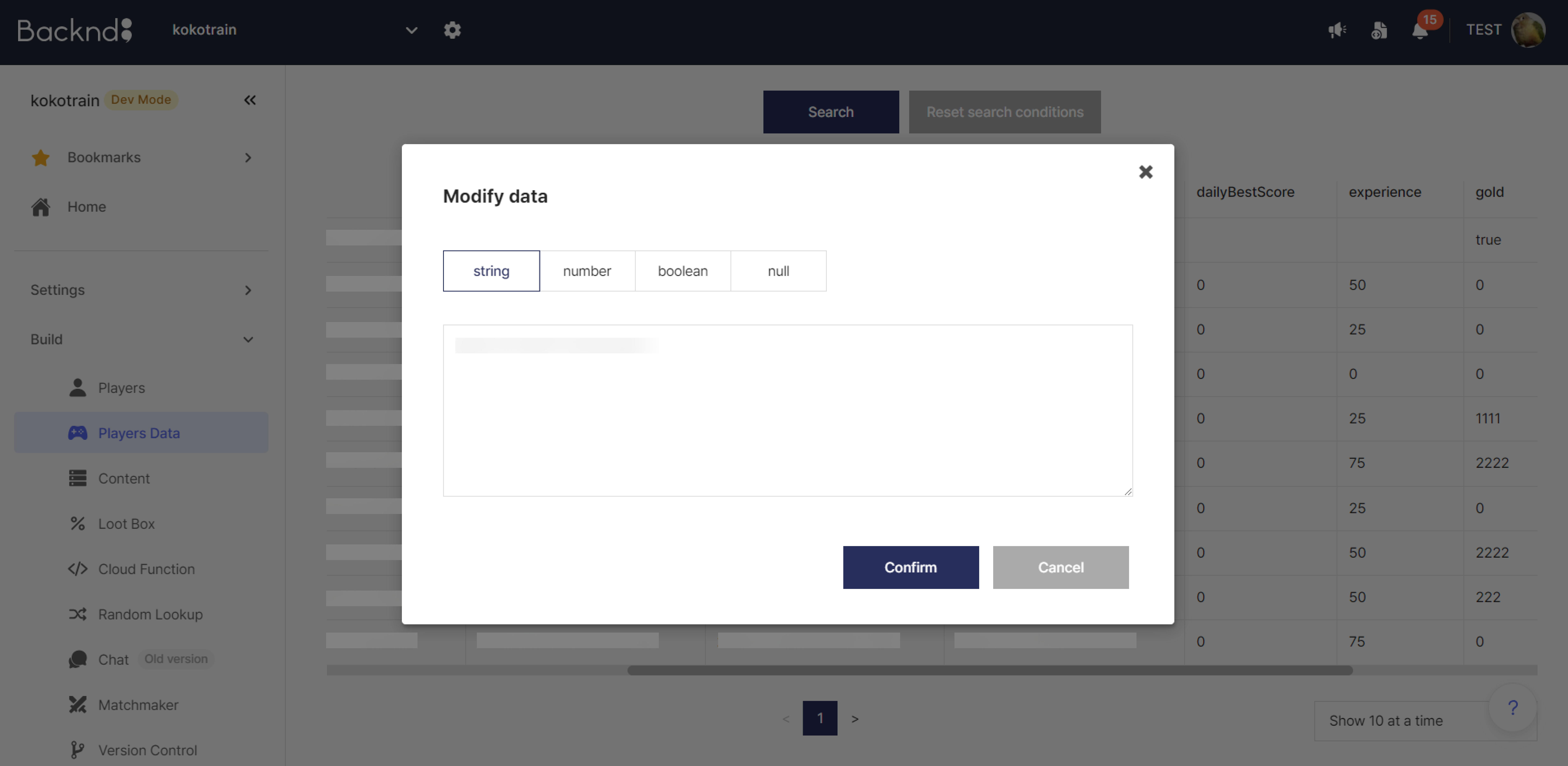This screenshot has height=766, width=1568.
Task: Open project settings gear icon
Action: point(452,30)
